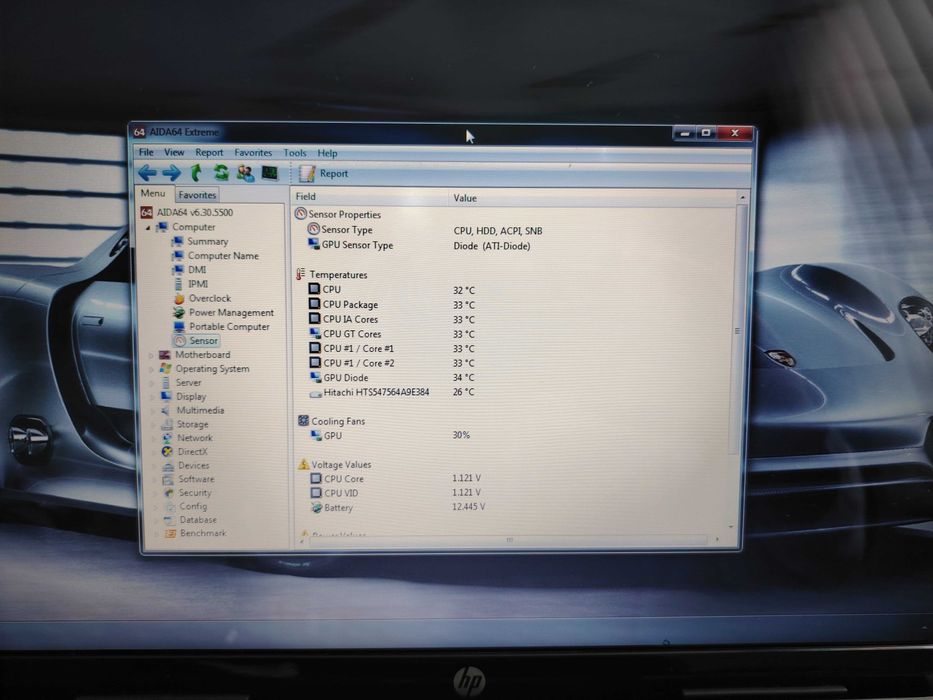The image size is (933, 700).
Task: Open the monitor diagnostics toolbar icon
Action: coord(270,173)
